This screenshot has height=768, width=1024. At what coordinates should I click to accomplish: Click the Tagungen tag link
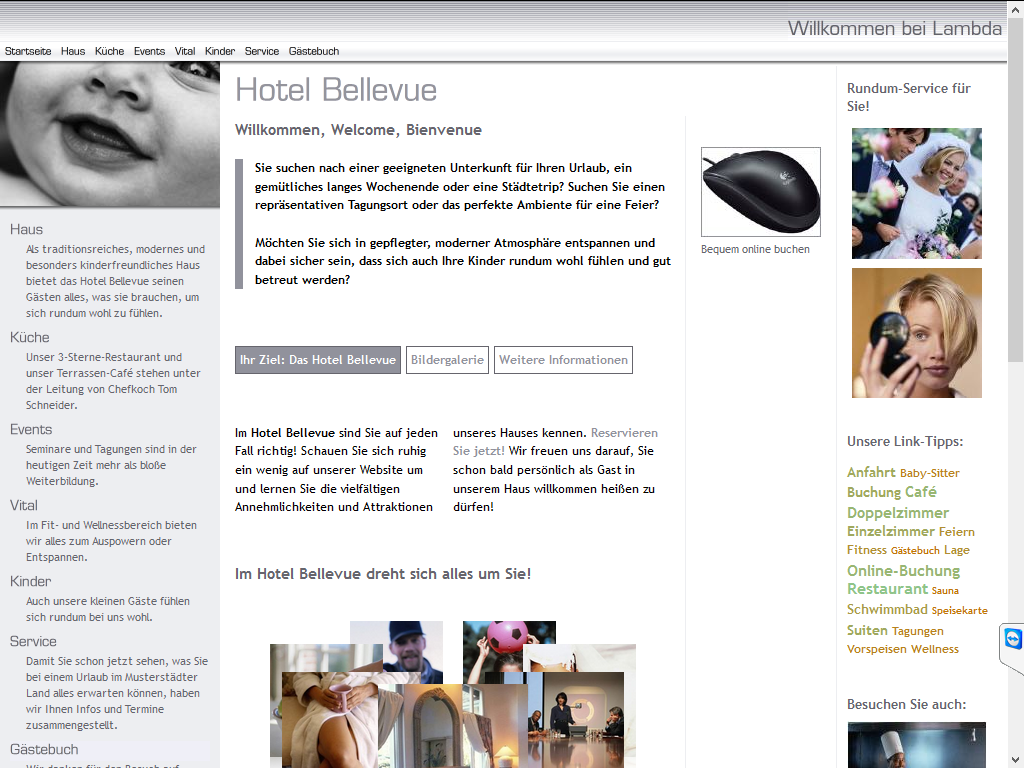pyautogui.click(x=918, y=631)
